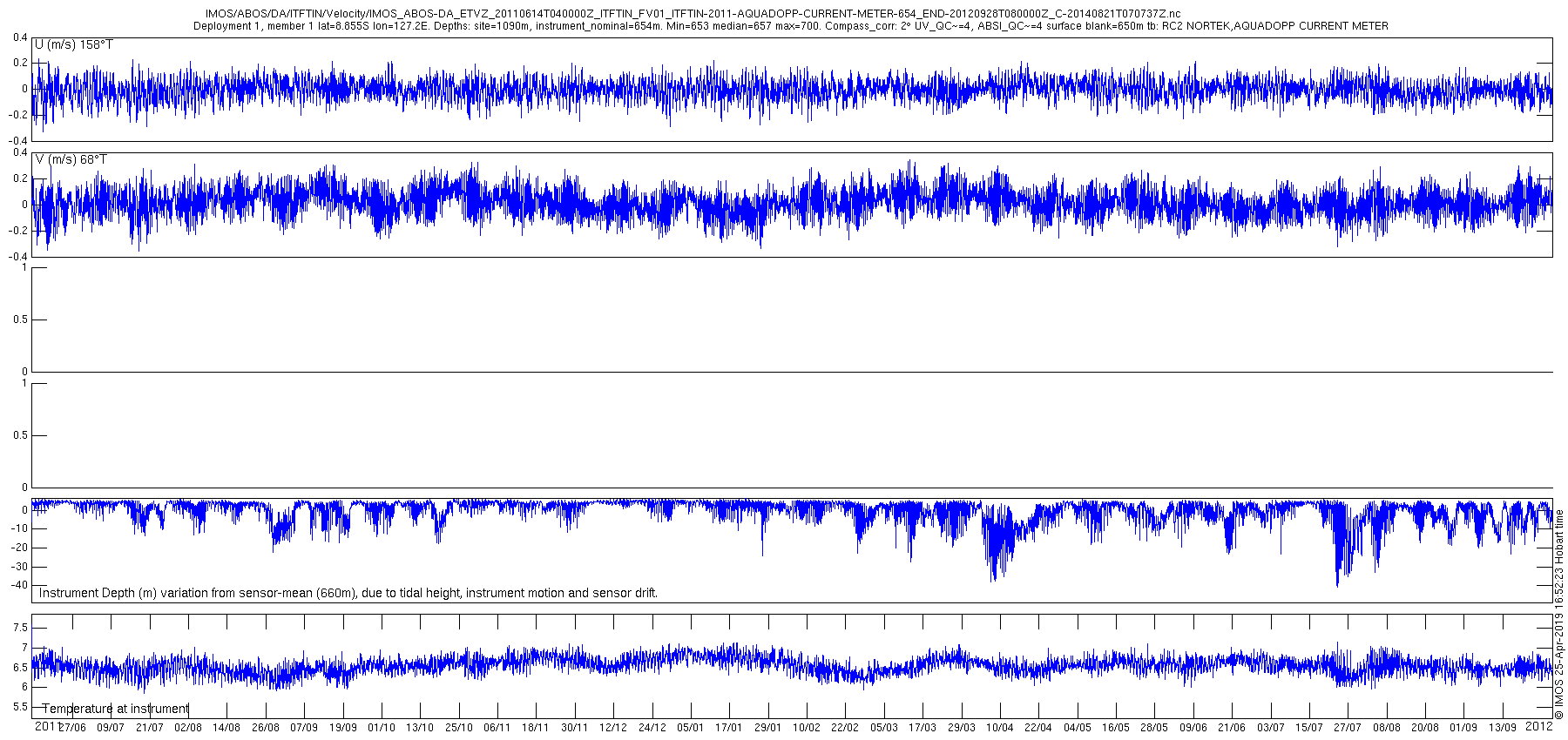Select the '14/08' date tick label
The height and width of the screenshot is (740, 1568).
pos(226,728)
